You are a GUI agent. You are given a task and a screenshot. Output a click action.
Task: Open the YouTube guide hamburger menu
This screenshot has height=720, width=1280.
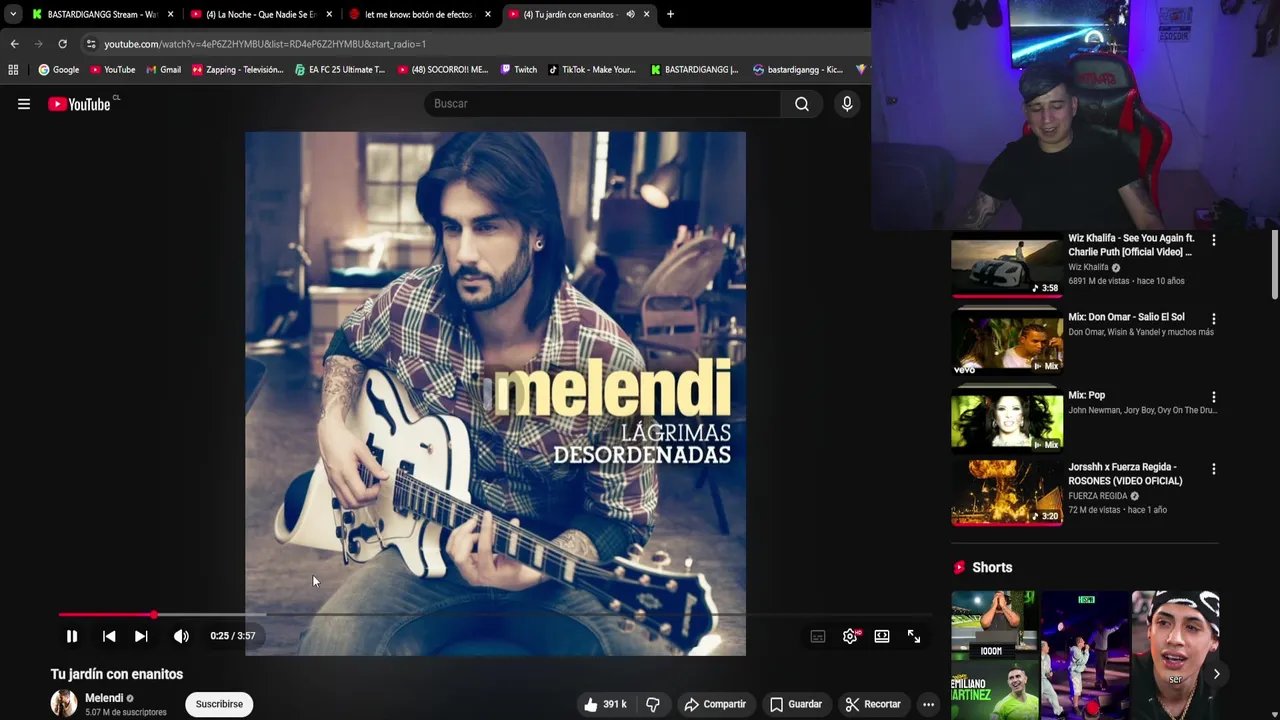point(24,104)
